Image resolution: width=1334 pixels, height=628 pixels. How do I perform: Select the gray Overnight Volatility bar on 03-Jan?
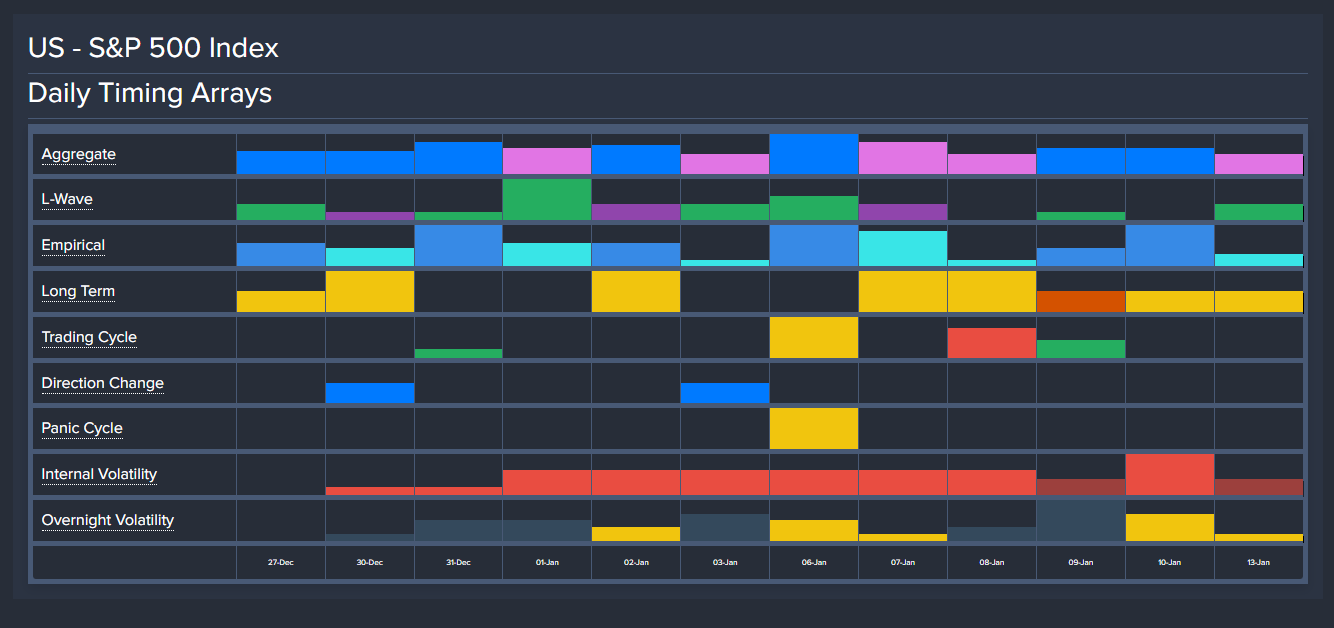[x=725, y=527]
